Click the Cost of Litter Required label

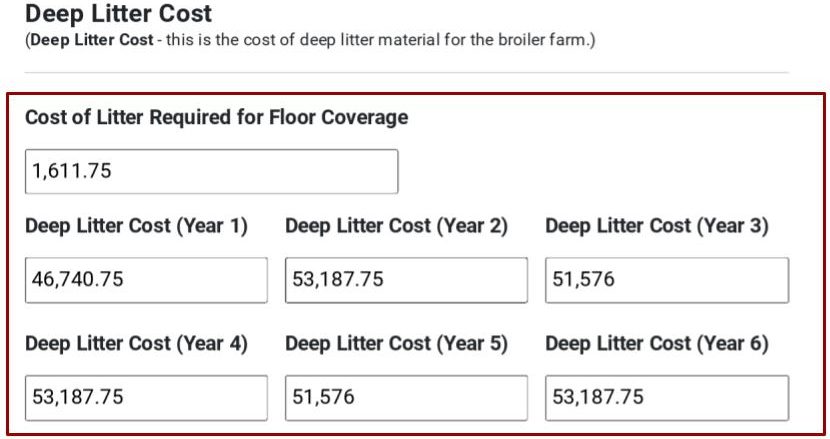[x=216, y=118]
